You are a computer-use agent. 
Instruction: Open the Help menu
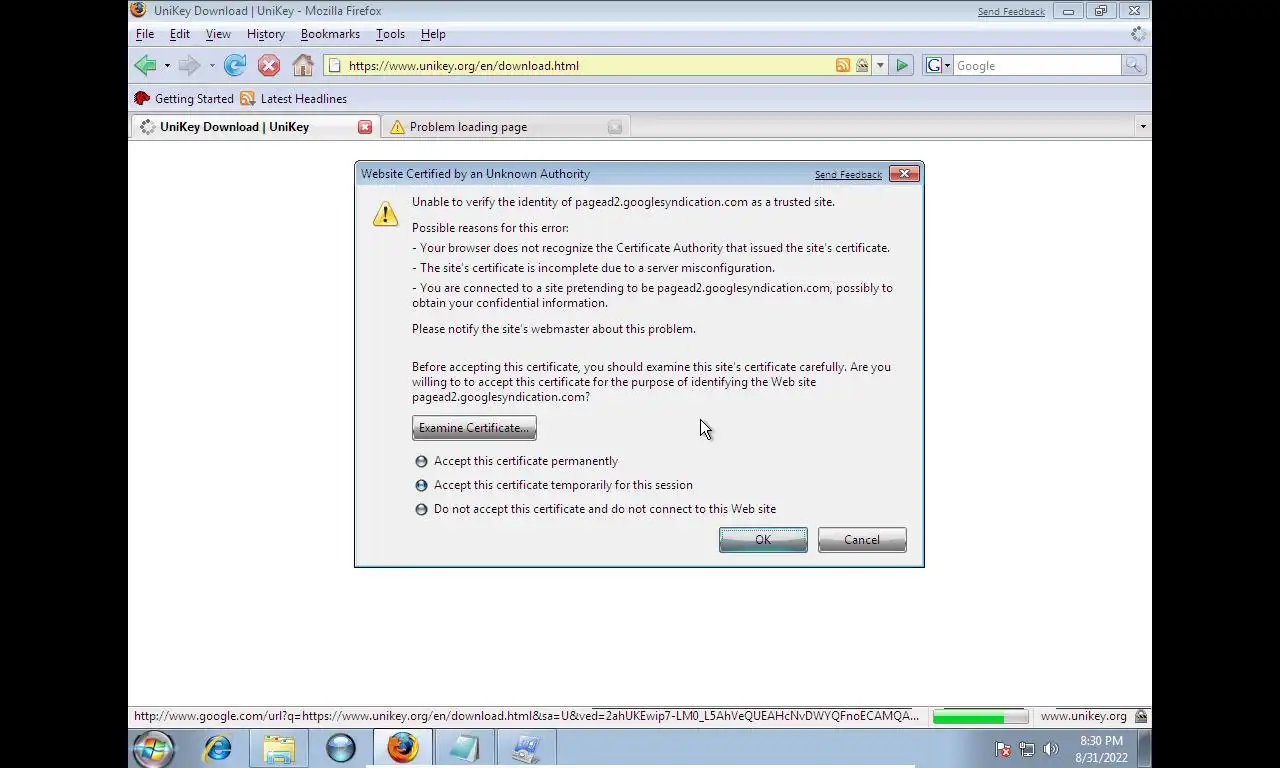click(x=433, y=34)
